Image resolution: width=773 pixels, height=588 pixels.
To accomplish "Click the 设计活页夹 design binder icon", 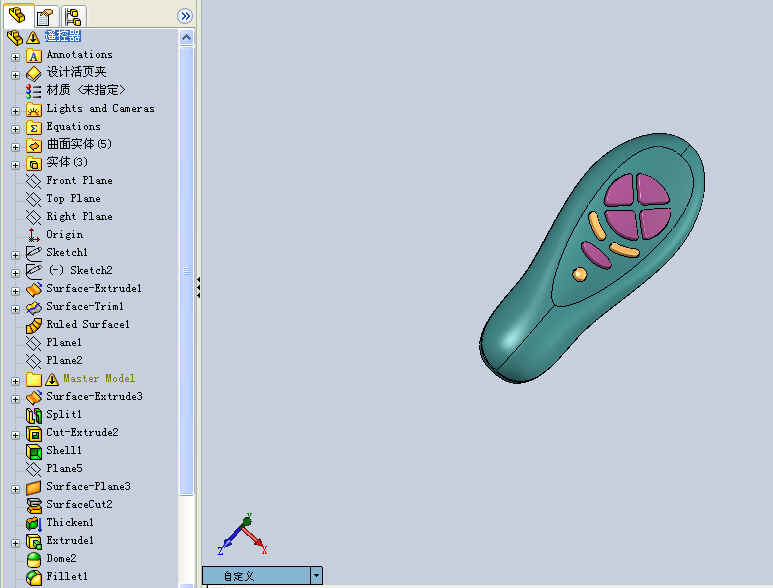I will pos(34,73).
